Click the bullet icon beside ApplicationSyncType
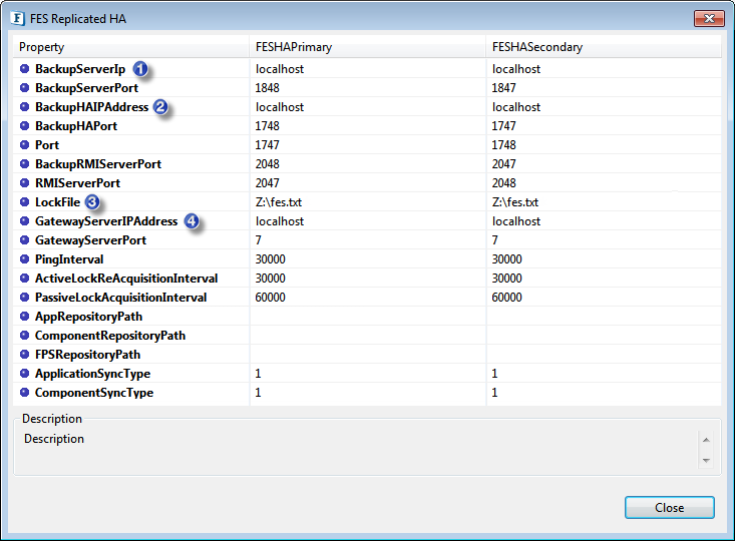Viewport: 735px width, 541px height. point(25,373)
